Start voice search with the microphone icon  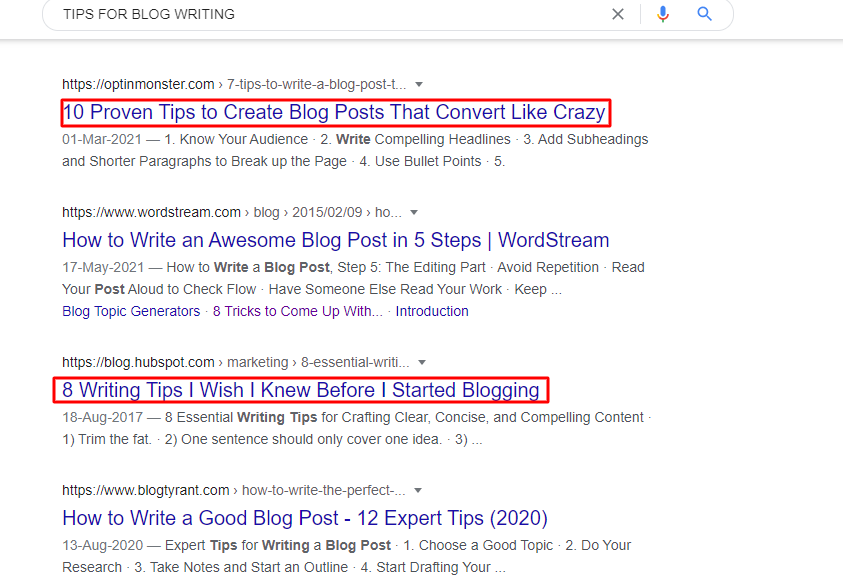coord(663,14)
